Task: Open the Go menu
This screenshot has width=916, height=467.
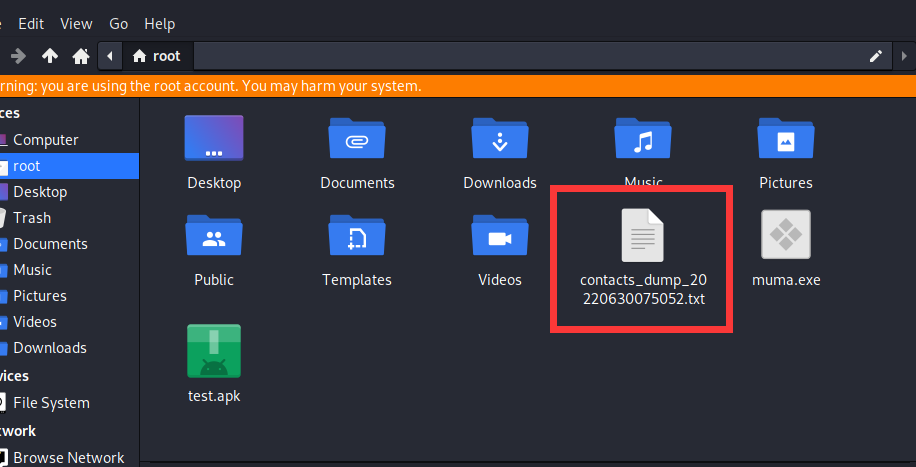Action: click(118, 23)
